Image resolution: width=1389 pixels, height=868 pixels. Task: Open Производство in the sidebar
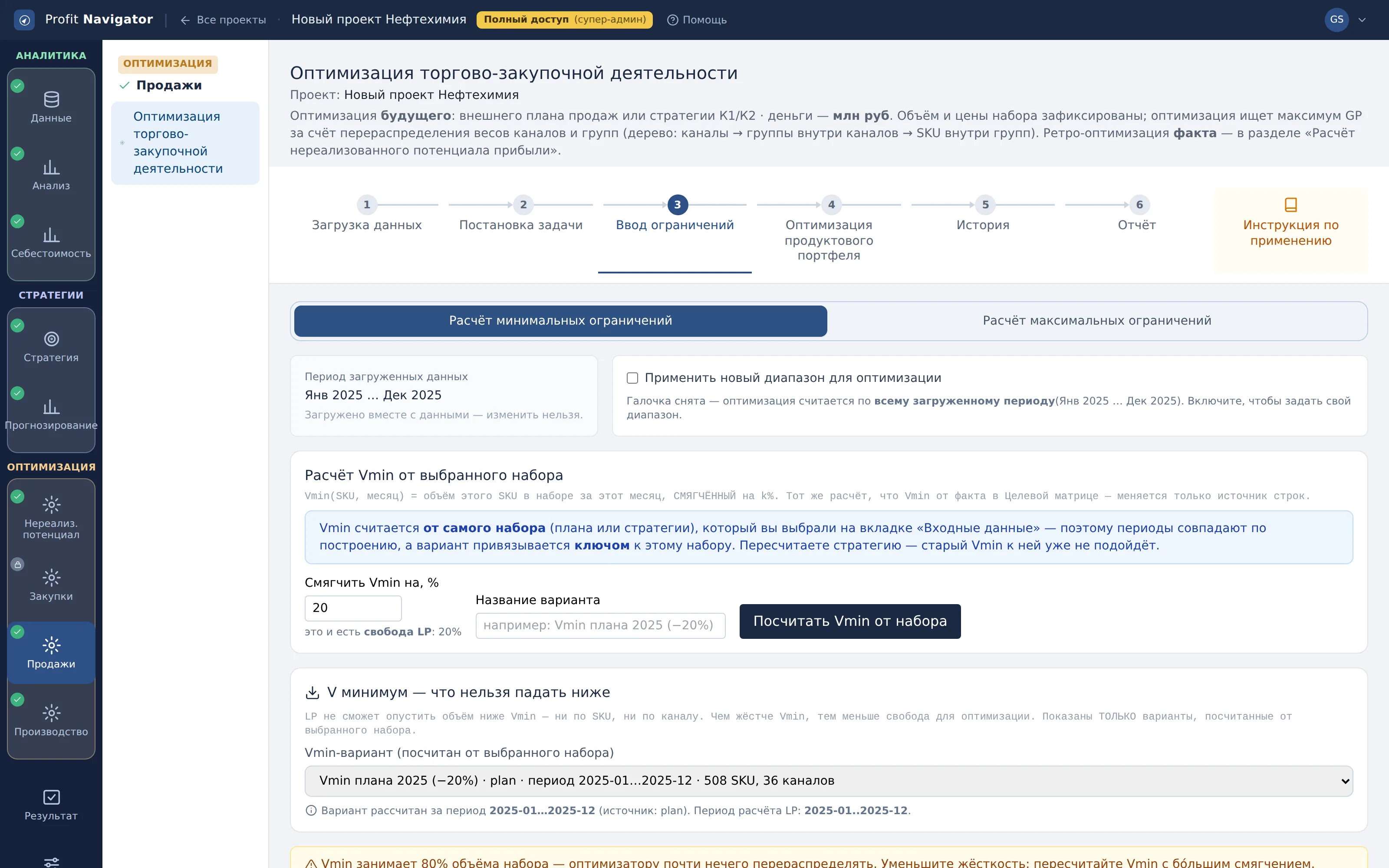(x=51, y=721)
